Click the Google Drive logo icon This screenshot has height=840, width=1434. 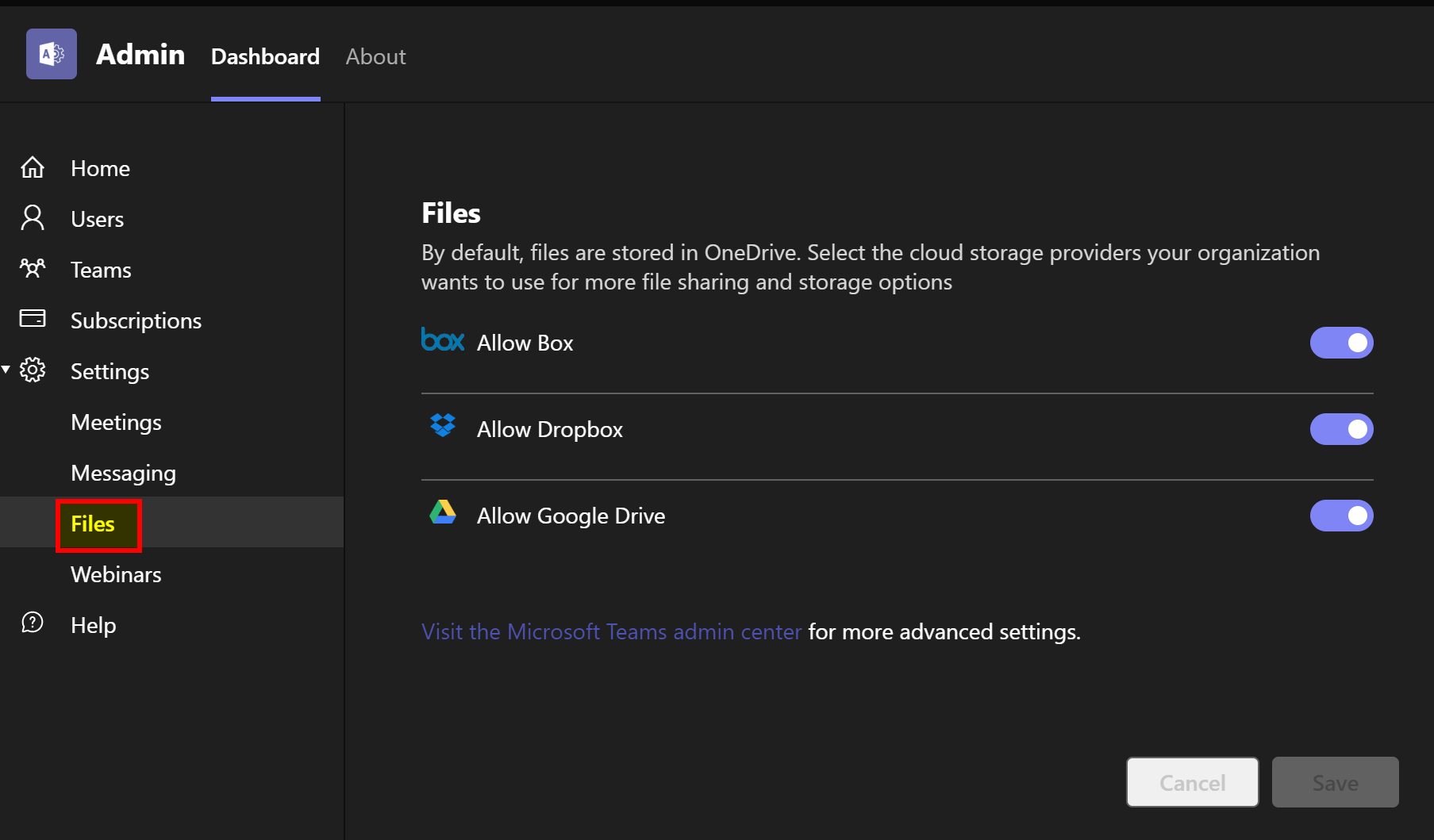pyautogui.click(x=443, y=513)
